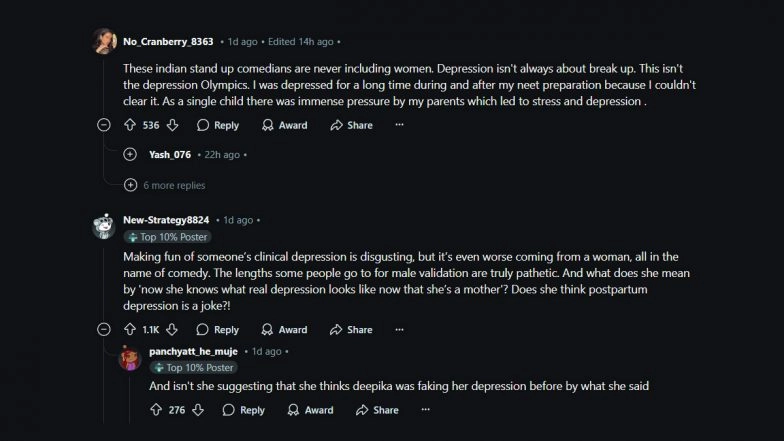The width and height of the screenshot is (784, 441).
Task: Open username link New-Strategy8824
Action: click(x=166, y=220)
